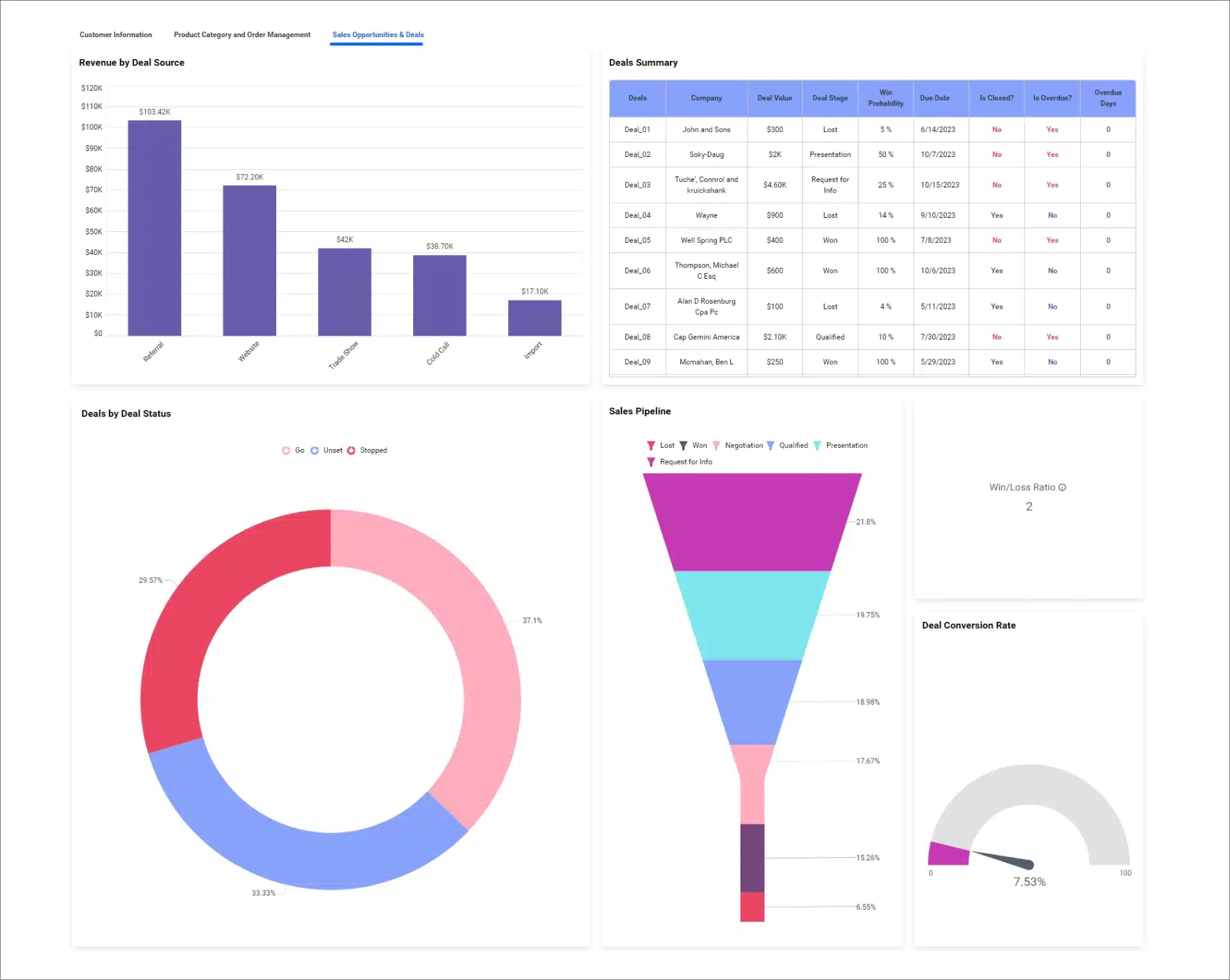Image resolution: width=1230 pixels, height=980 pixels.
Task: Click the Qualified funnel legend icon
Action: (770, 445)
